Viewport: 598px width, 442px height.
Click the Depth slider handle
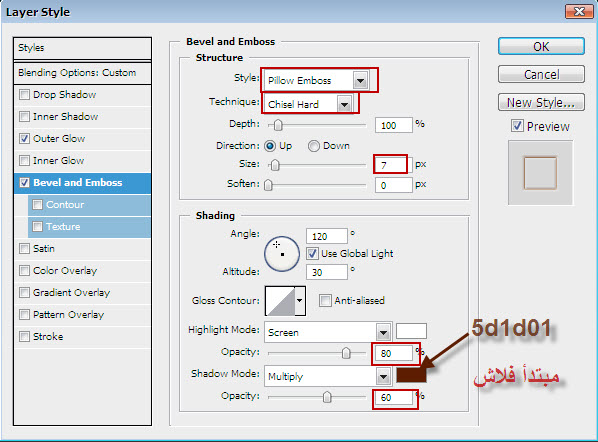pos(278,125)
